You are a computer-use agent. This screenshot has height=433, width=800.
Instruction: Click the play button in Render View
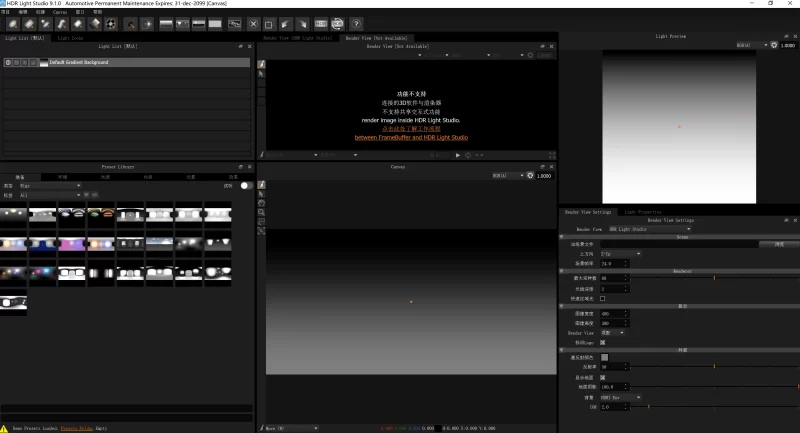pos(458,155)
